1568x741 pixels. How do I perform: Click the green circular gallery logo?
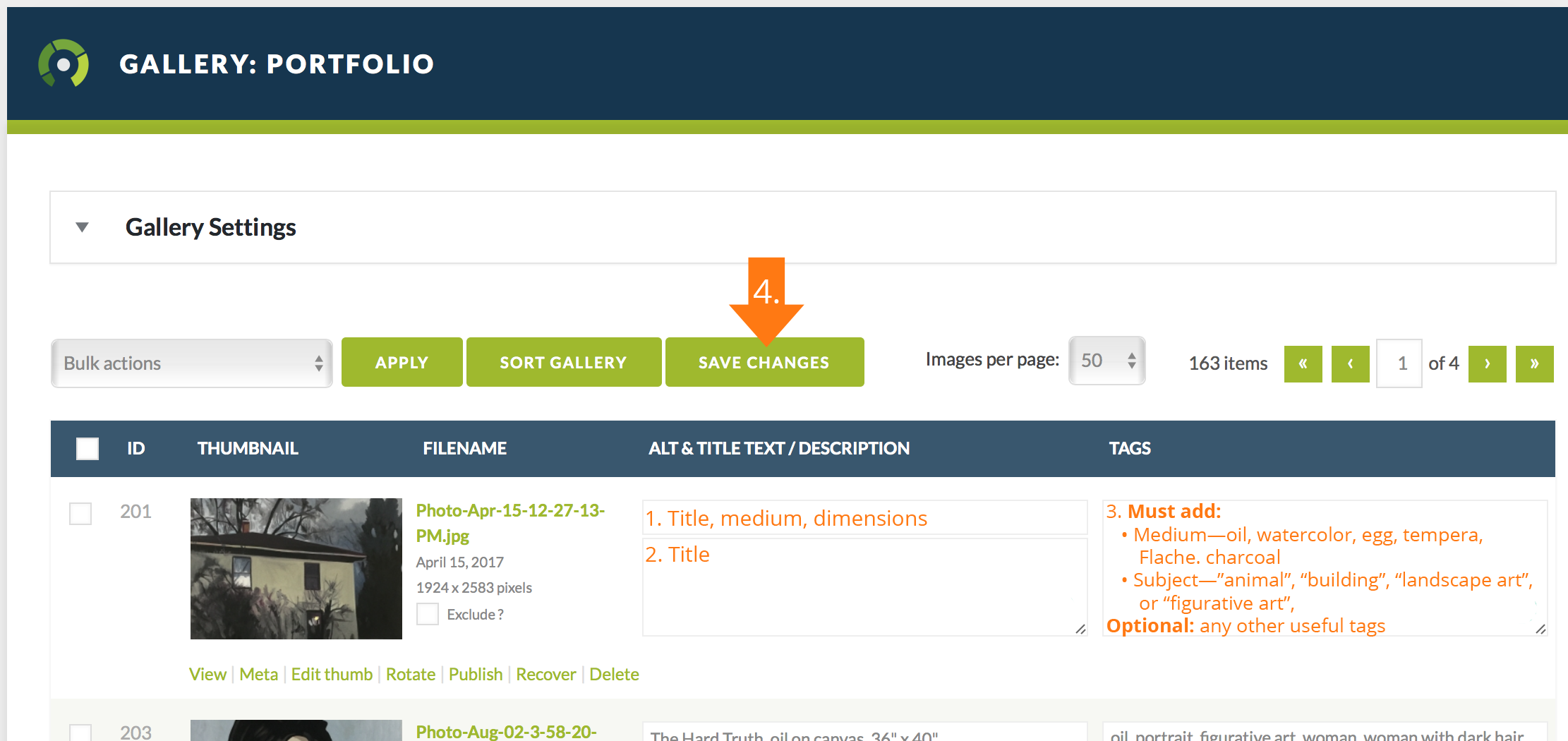[64, 64]
